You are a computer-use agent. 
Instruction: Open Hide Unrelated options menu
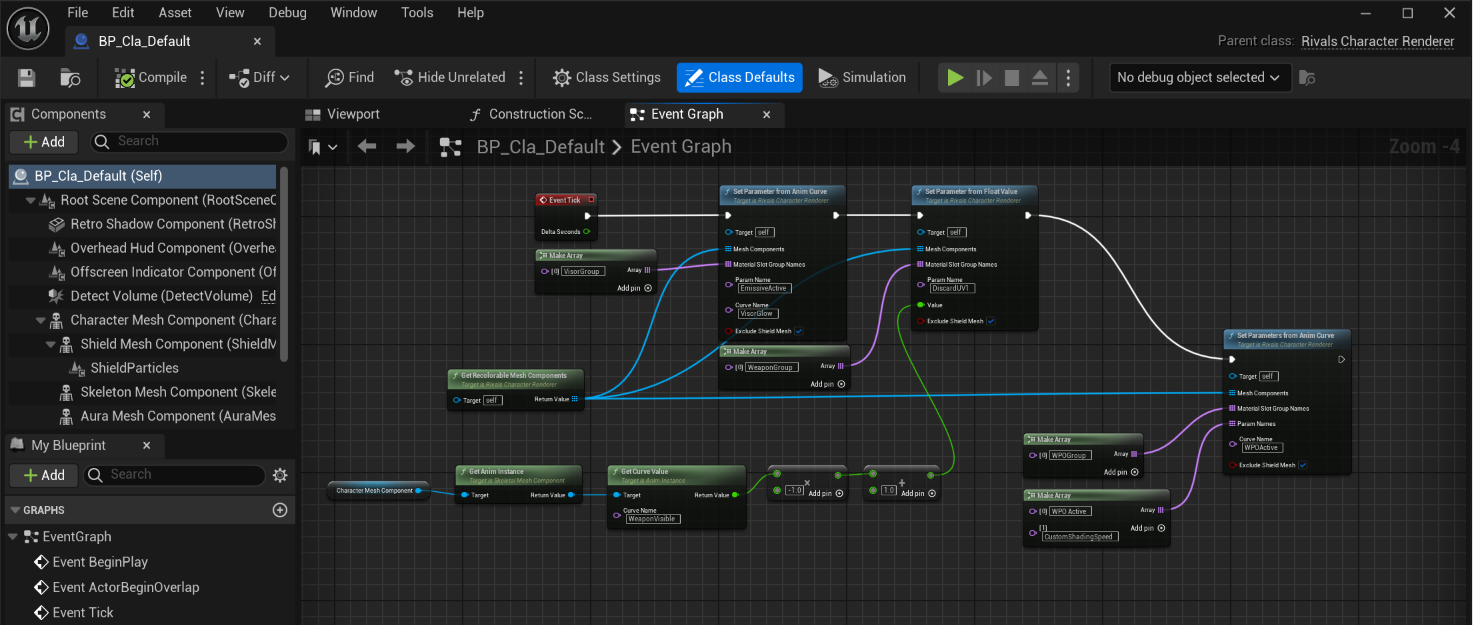click(521, 77)
